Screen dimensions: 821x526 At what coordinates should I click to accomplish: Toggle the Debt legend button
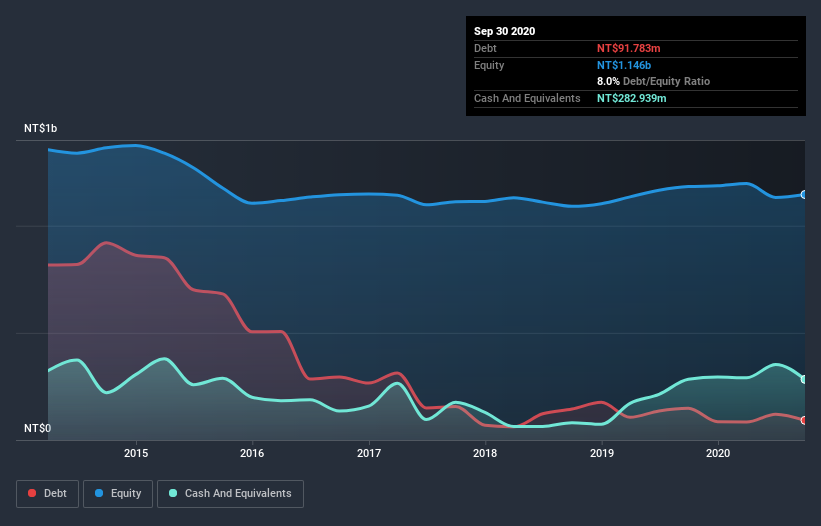coord(47,494)
